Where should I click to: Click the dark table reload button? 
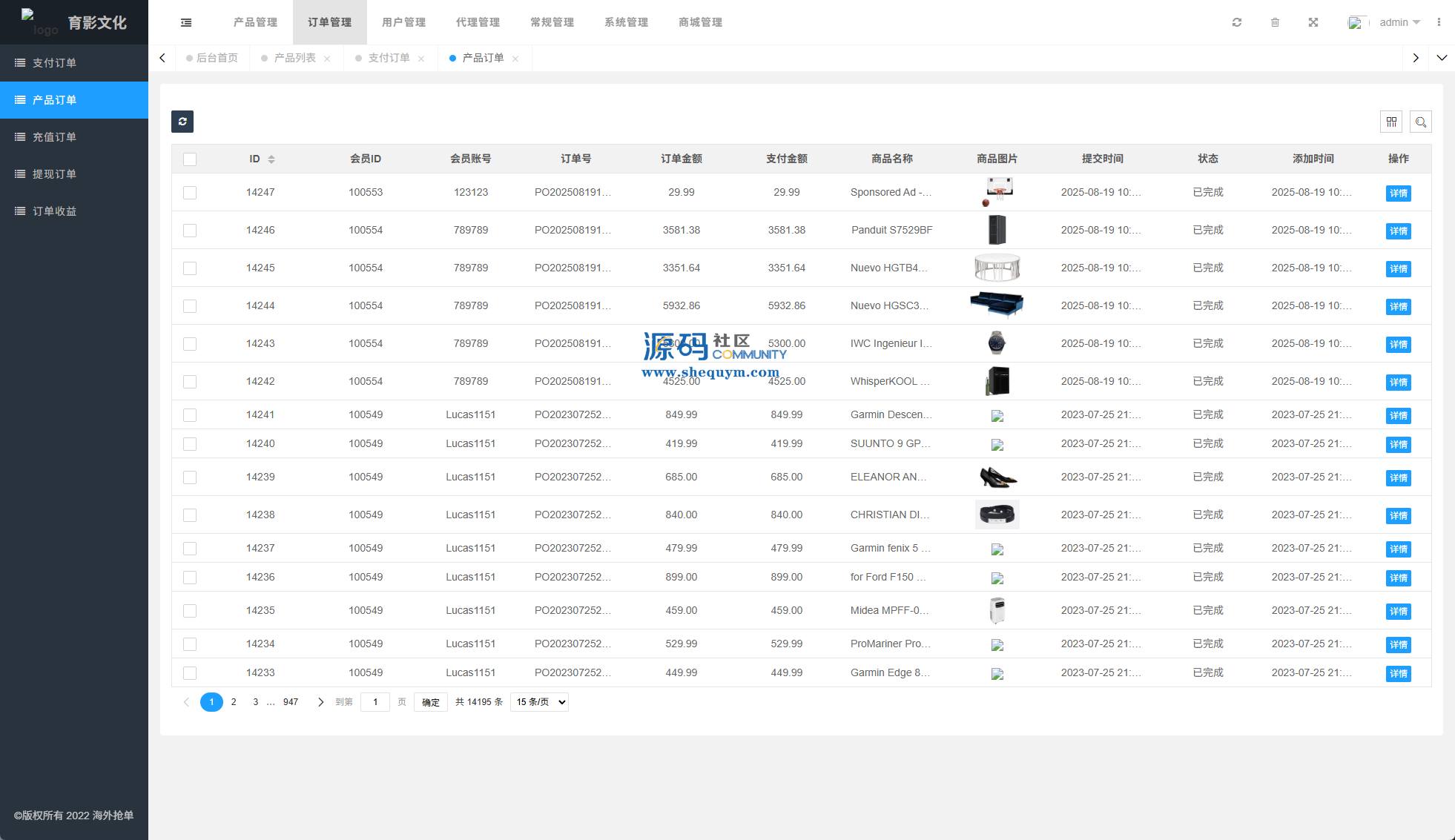click(x=182, y=122)
